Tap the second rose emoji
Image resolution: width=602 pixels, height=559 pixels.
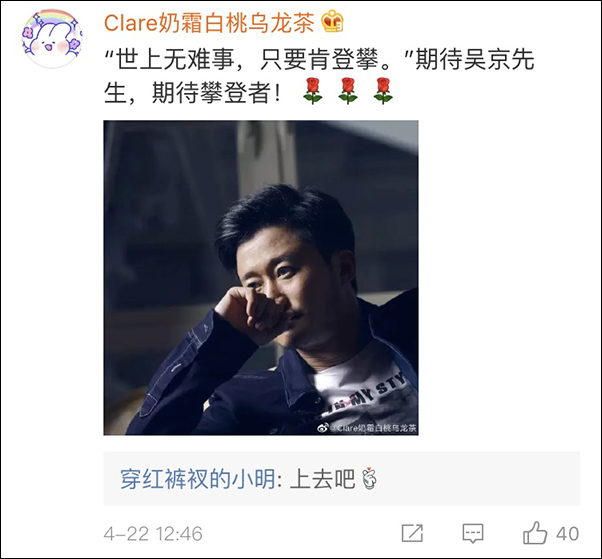tap(348, 91)
